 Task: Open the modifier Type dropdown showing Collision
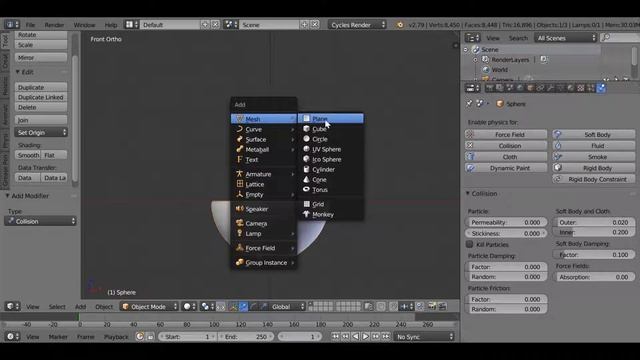point(40,221)
